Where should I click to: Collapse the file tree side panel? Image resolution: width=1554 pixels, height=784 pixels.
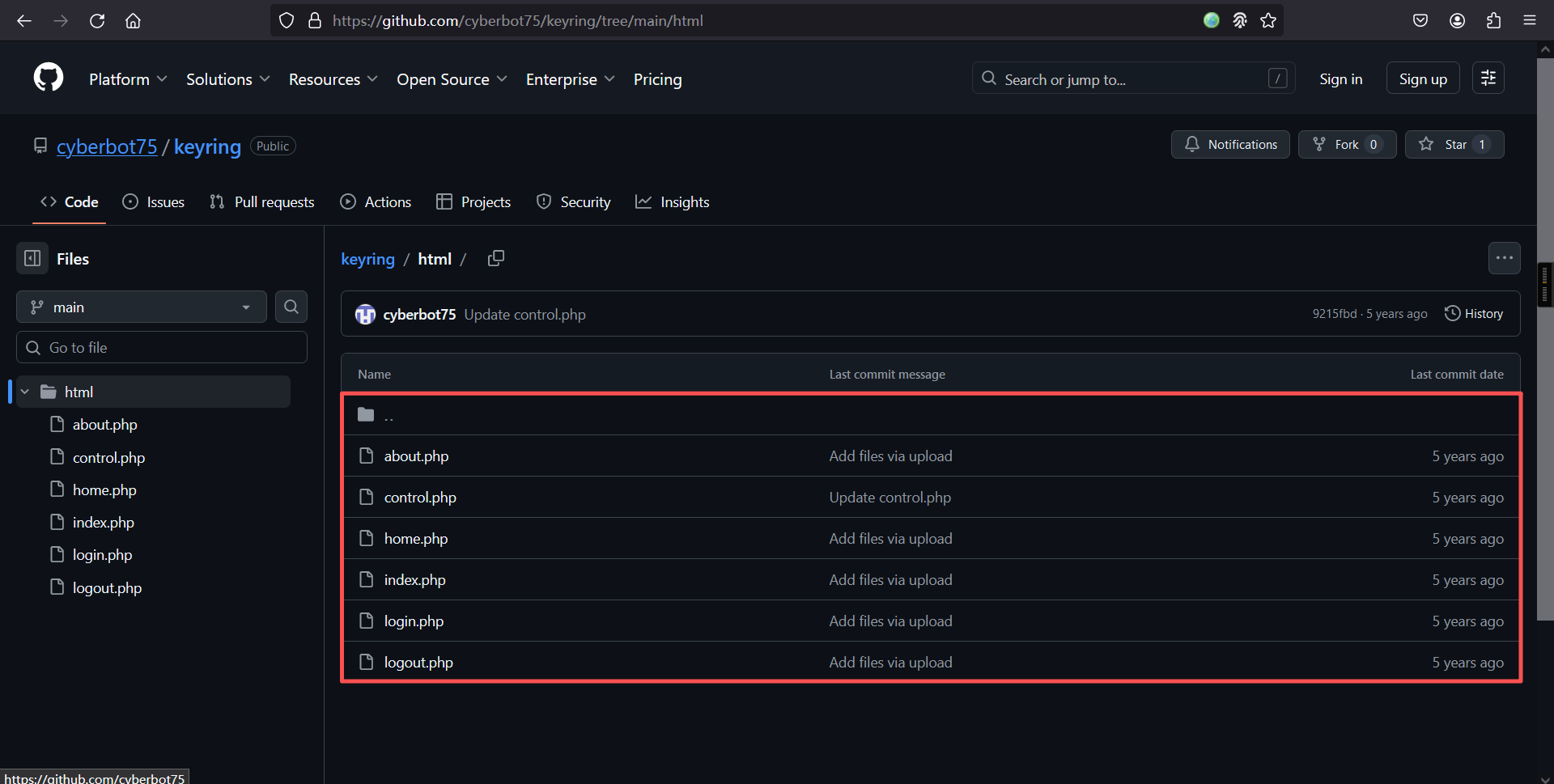32,258
